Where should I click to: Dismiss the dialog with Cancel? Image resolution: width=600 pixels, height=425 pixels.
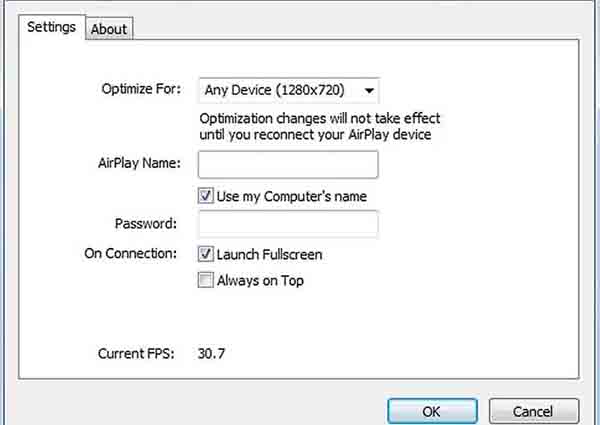click(x=533, y=411)
